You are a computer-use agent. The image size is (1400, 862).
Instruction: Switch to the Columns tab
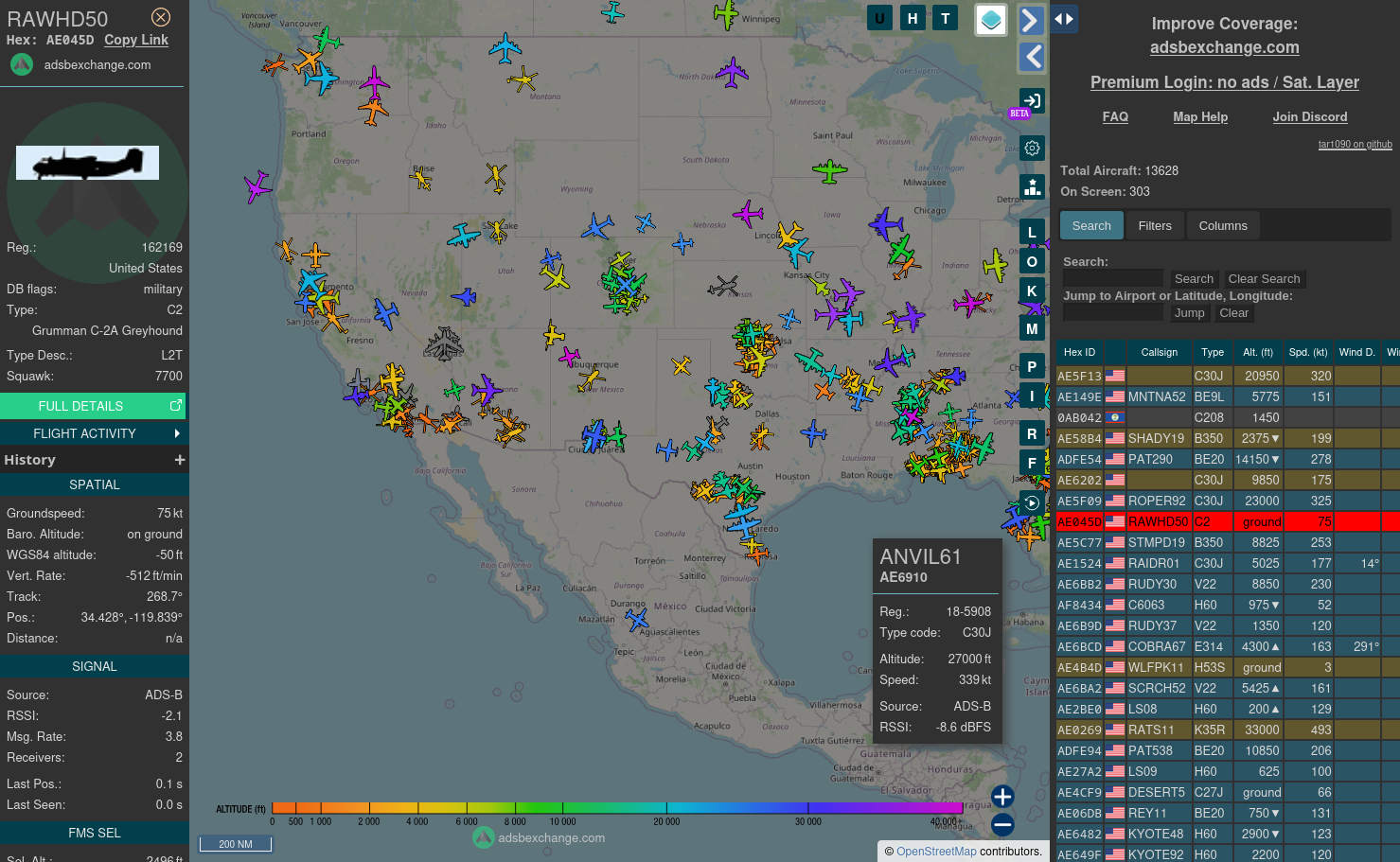(1223, 225)
